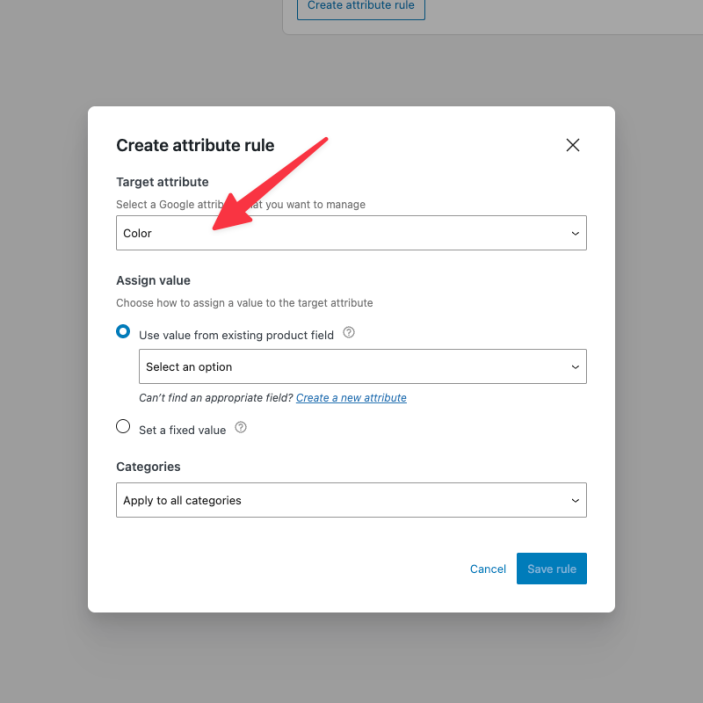The height and width of the screenshot is (703, 703).
Task: Close the Create attribute rule dialog
Action: point(573,145)
